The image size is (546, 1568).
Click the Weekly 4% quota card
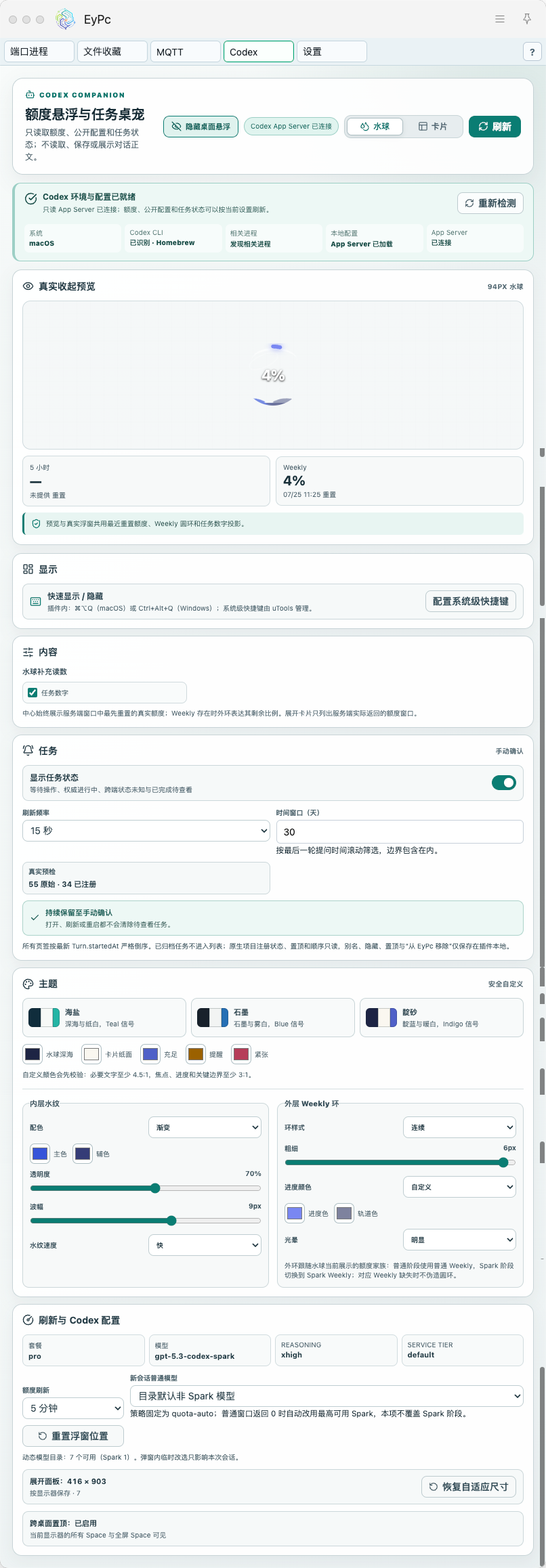(400, 481)
